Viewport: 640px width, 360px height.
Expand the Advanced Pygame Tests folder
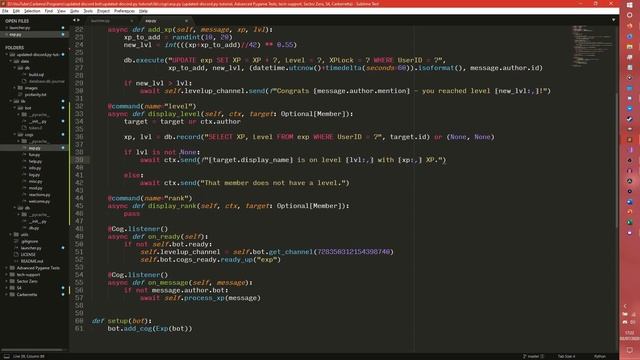click(7, 268)
